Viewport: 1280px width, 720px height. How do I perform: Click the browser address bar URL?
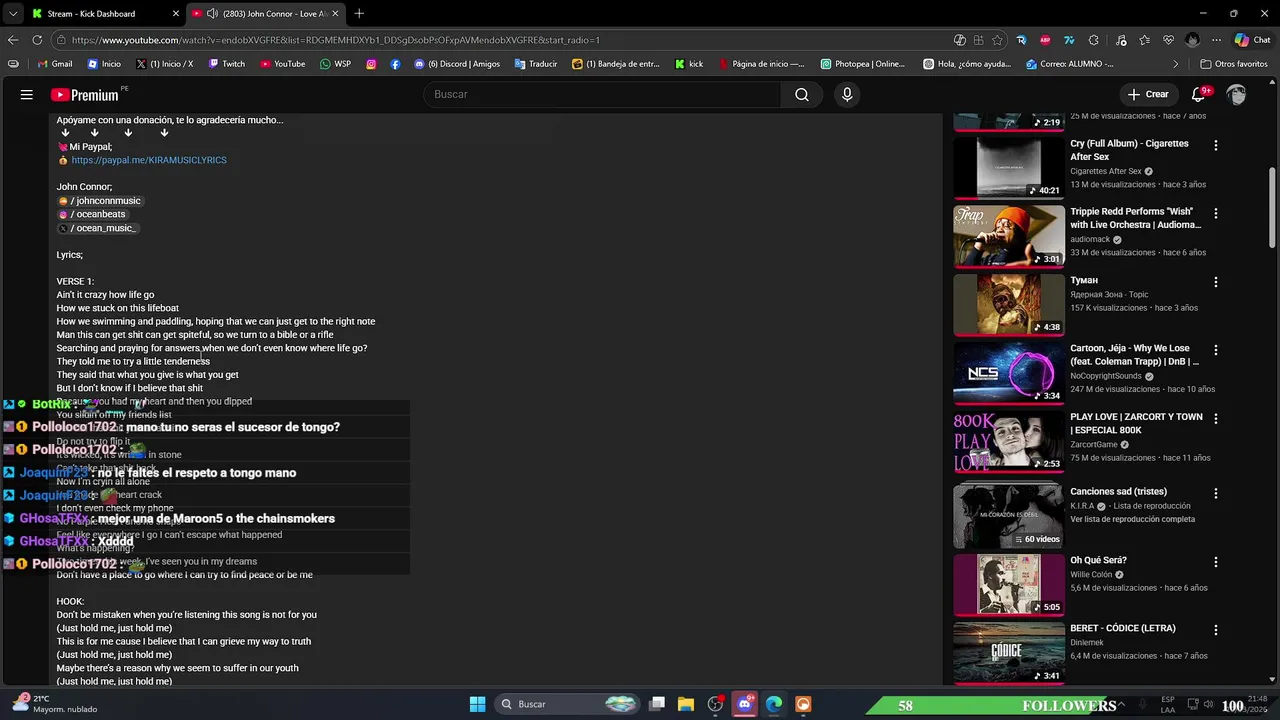pos(335,40)
